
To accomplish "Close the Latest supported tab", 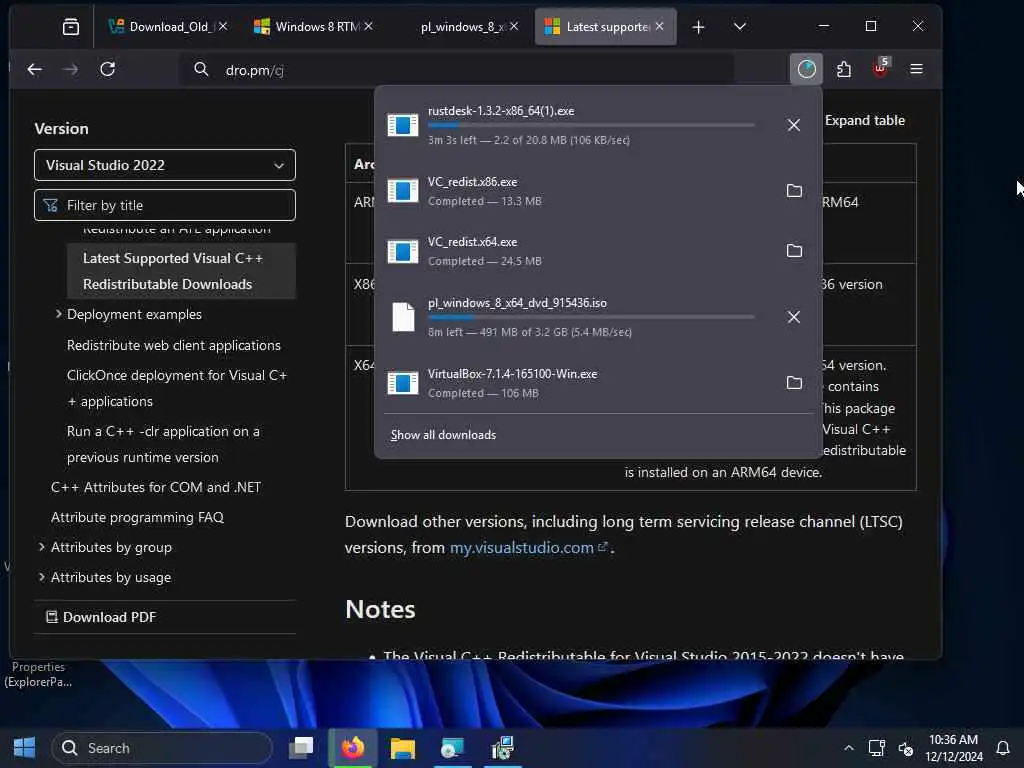I will 660,26.
